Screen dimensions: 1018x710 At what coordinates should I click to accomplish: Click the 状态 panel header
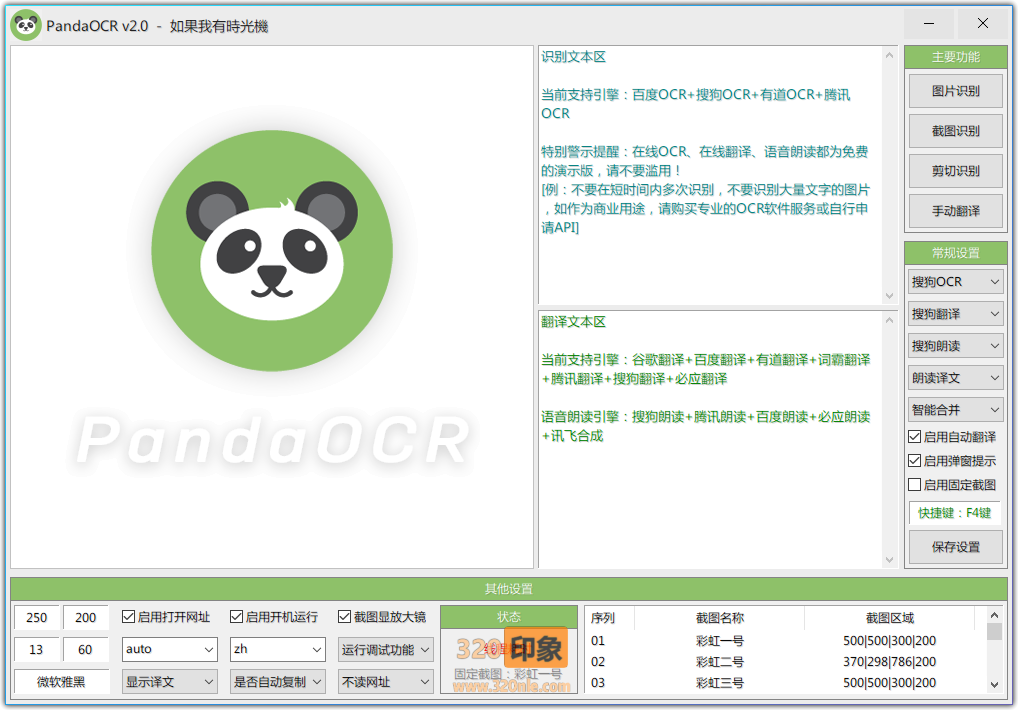508,617
